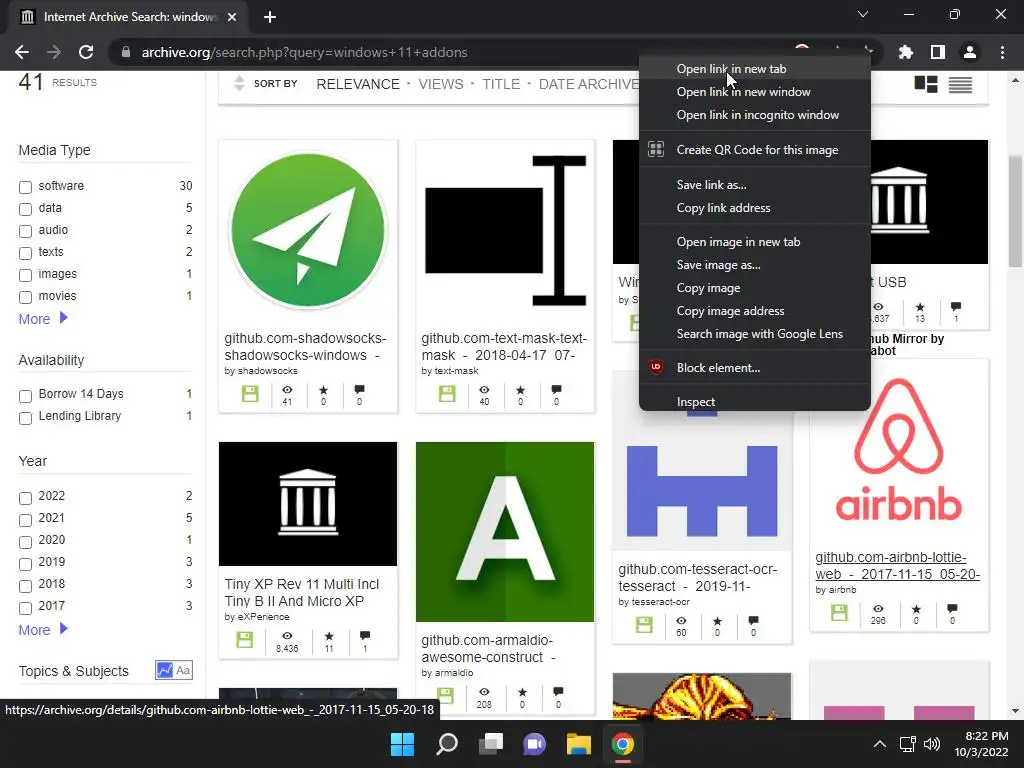The height and width of the screenshot is (768, 1024).
Task: Select Open link in new window
Action: point(754,91)
